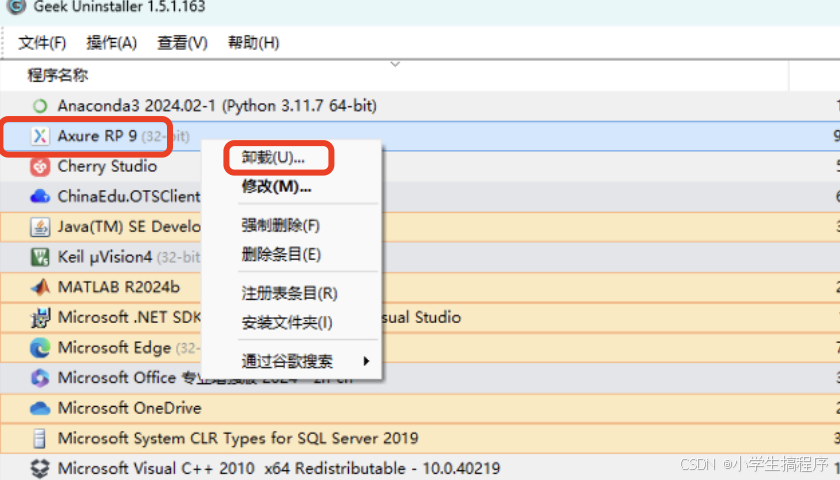Click the Microsoft Office icon
The height and width of the screenshot is (480, 840).
coord(40,378)
